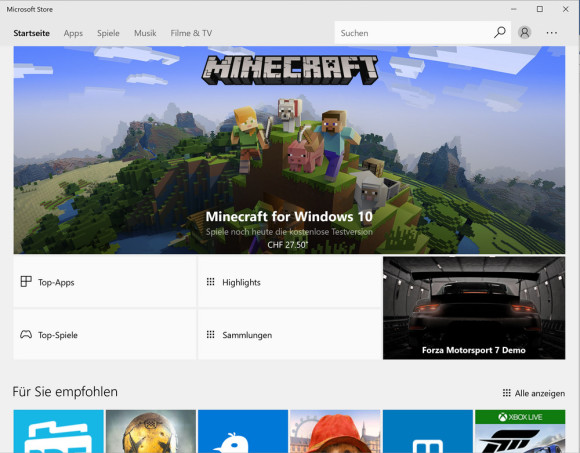The height and width of the screenshot is (453, 580).
Task: Maximize the Microsoft Store window
Action: [540, 9]
